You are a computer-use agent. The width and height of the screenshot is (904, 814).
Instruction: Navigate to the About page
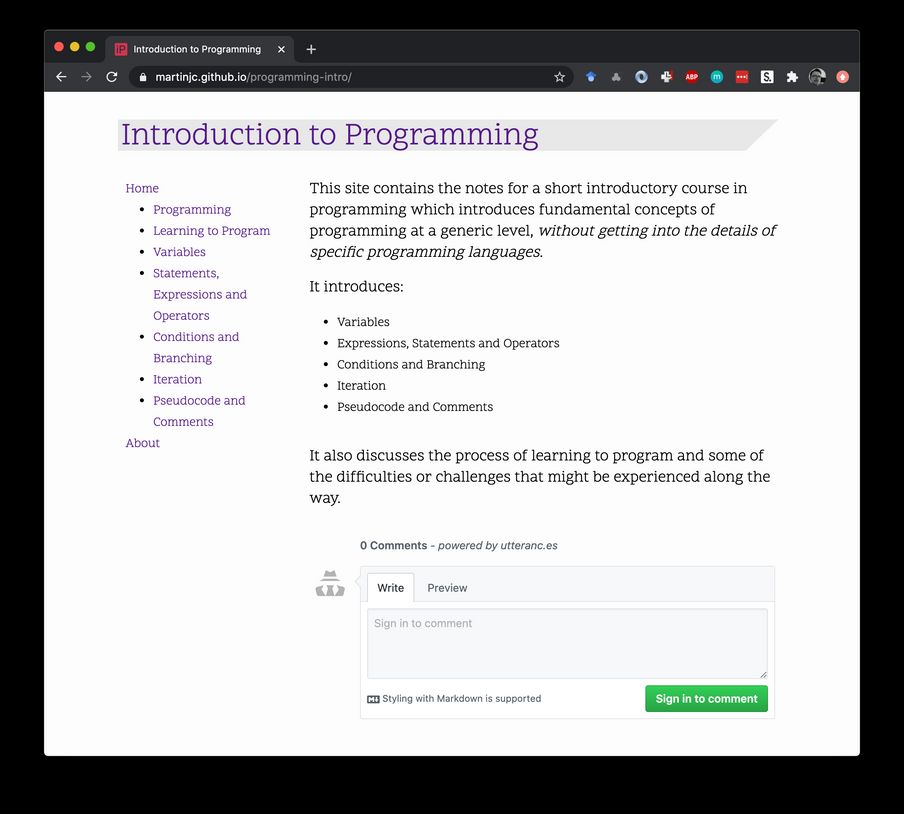pyautogui.click(x=142, y=443)
